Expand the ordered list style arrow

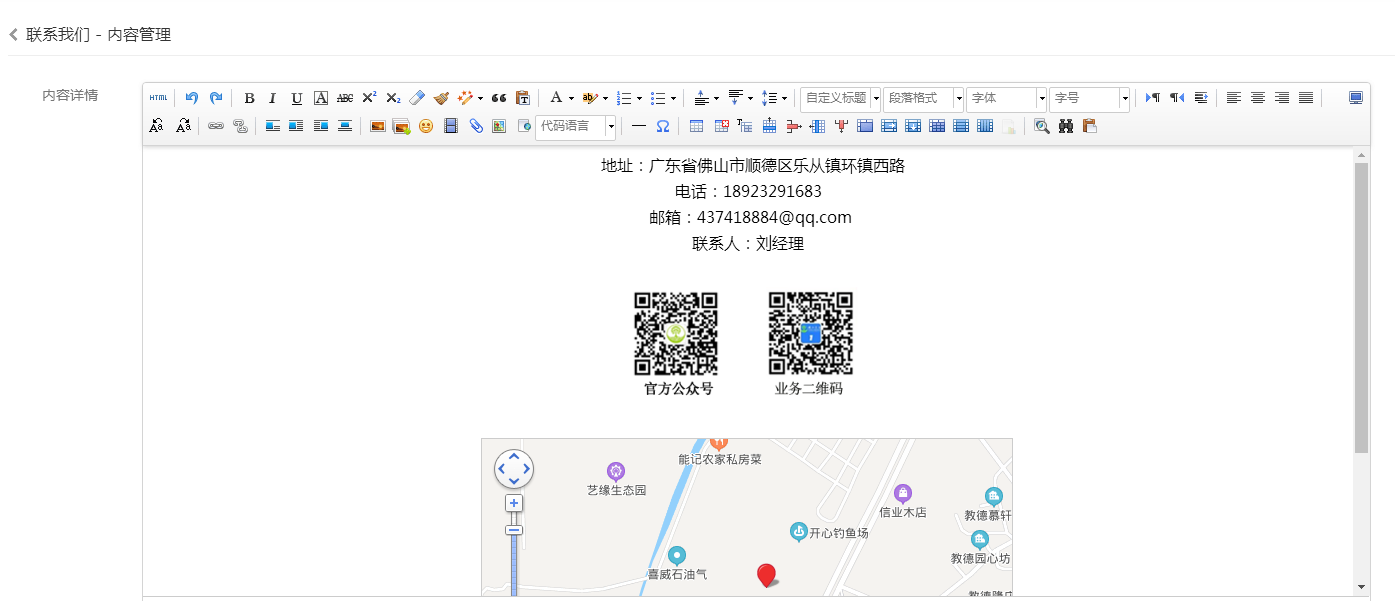(x=639, y=98)
